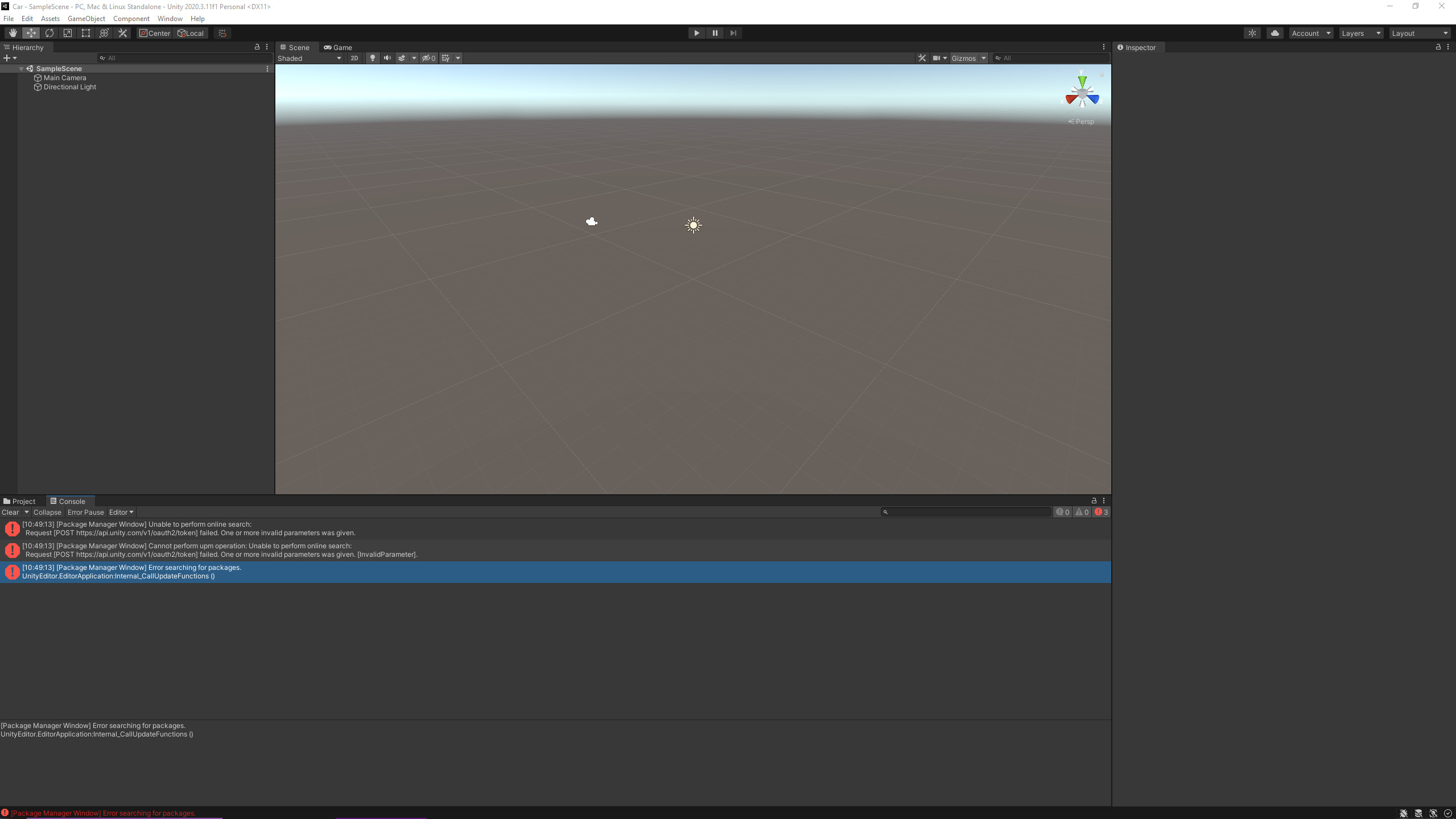The image size is (1456, 819).
Task: Click the Step frame button
Action: point(733,33)
